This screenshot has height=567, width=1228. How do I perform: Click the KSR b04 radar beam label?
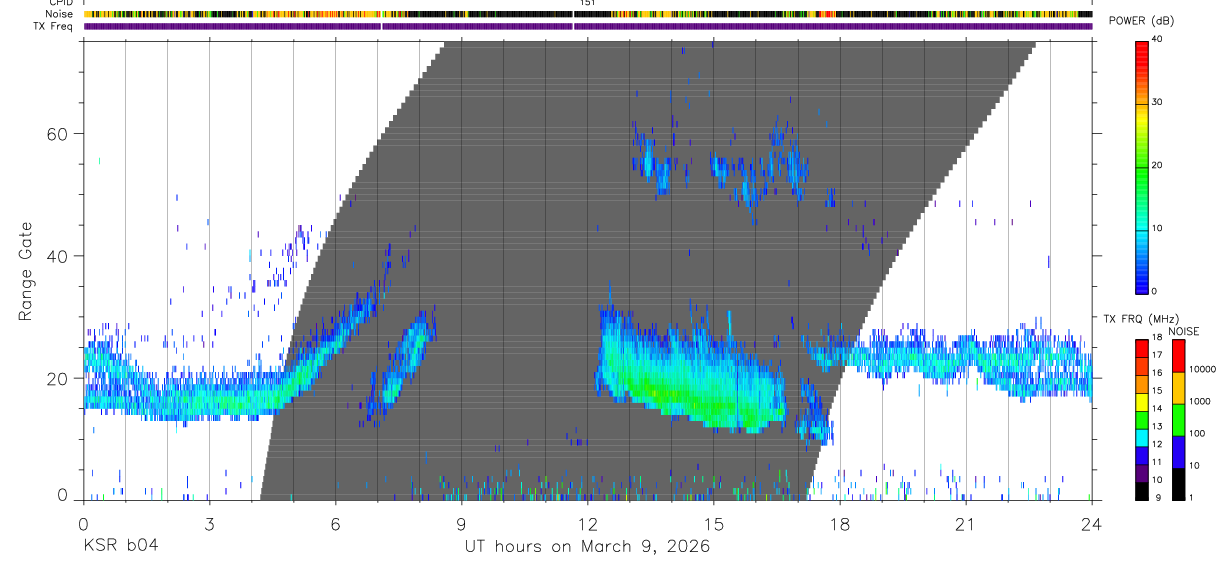pyautogui.click(x=119, y=546)
